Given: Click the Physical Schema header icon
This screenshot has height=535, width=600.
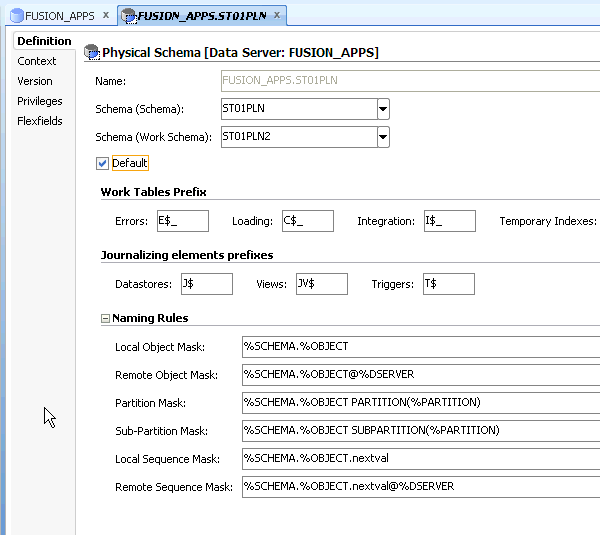Looking at the screenshot, I should click(92, 52).
